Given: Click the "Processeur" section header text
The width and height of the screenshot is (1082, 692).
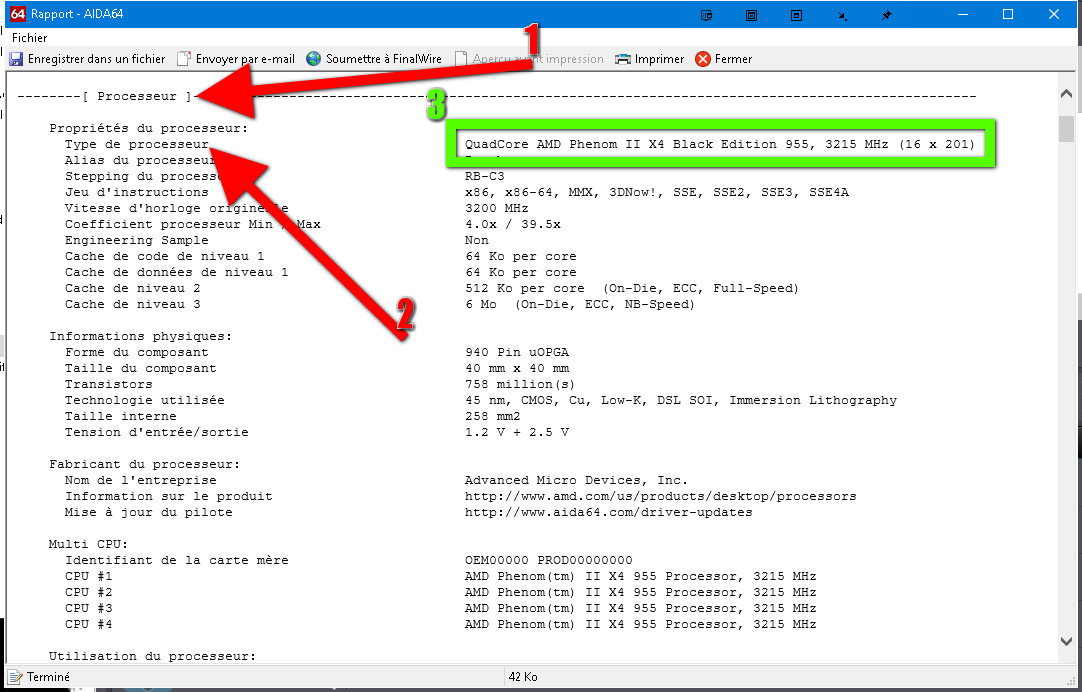Looking at the screenshot, I should (x=137, y=97).
